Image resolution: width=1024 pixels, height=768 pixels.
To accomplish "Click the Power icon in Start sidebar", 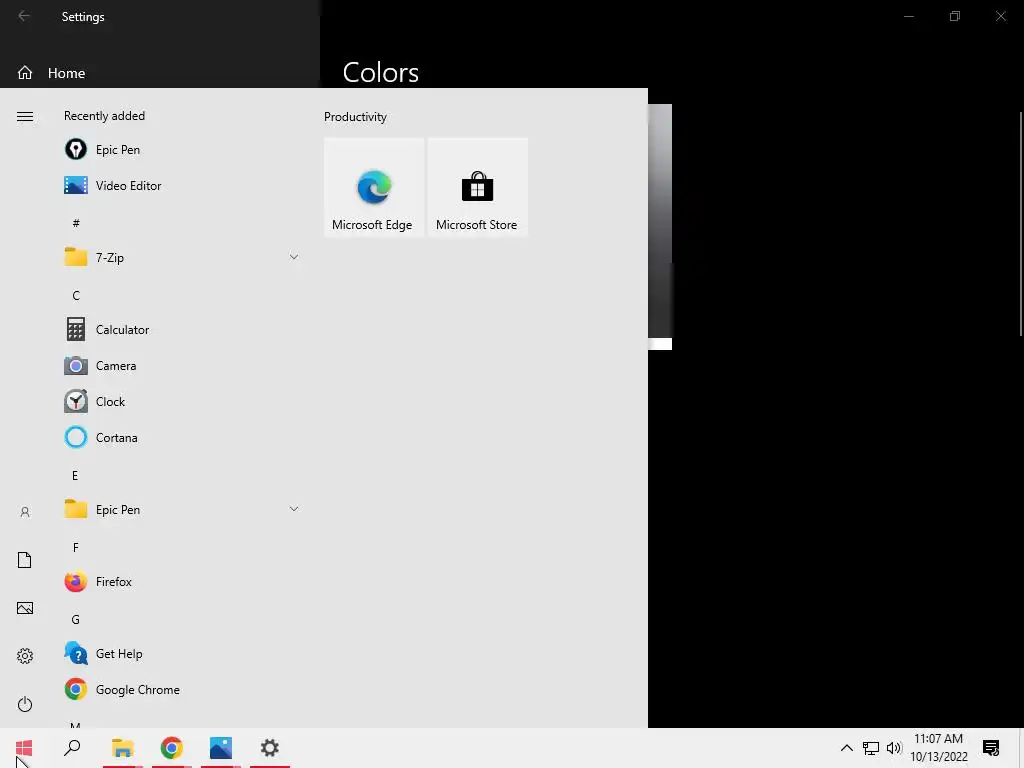I will [x=25, y=704].
